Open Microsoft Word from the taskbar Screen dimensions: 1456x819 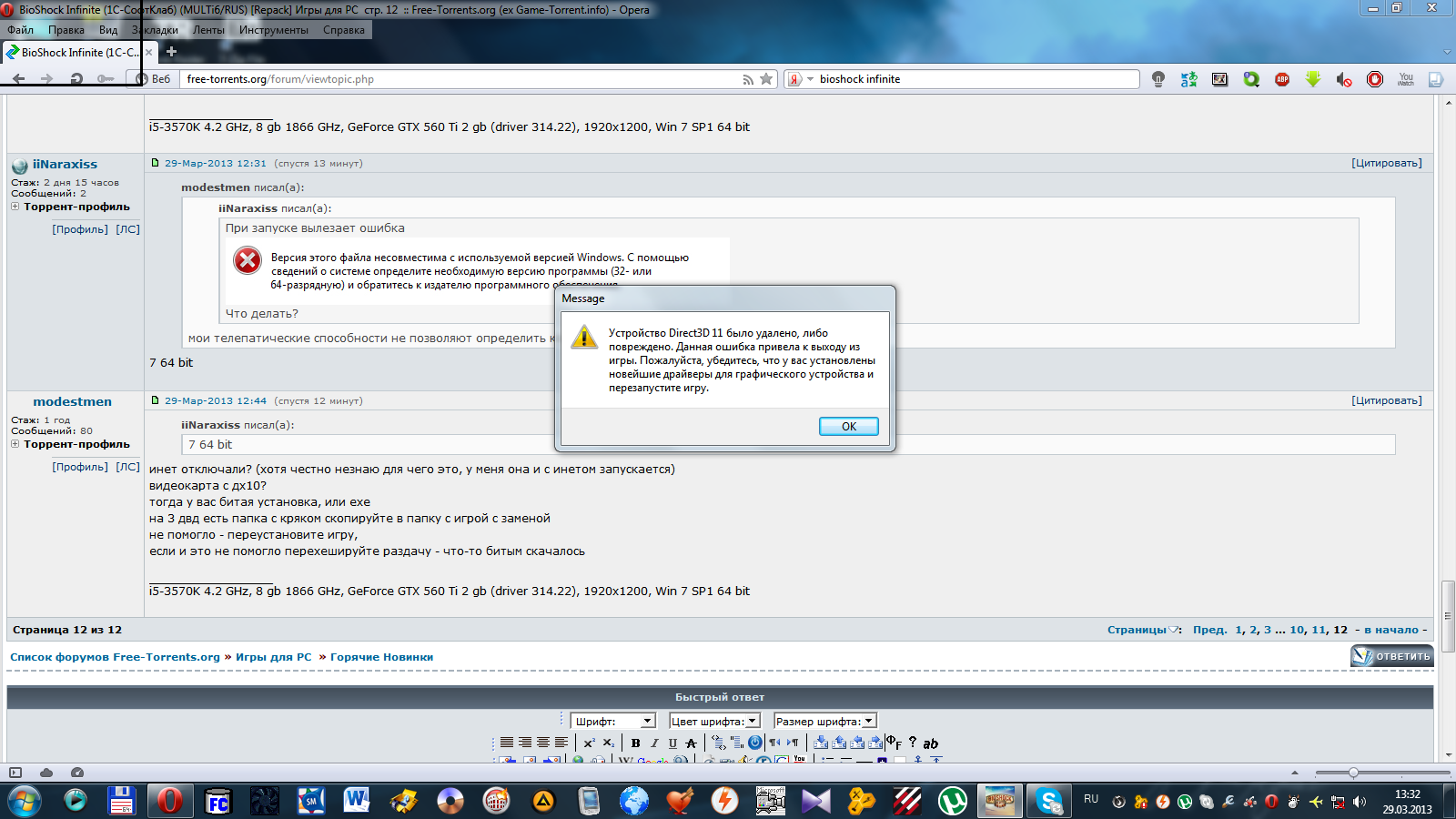(356, 801)
